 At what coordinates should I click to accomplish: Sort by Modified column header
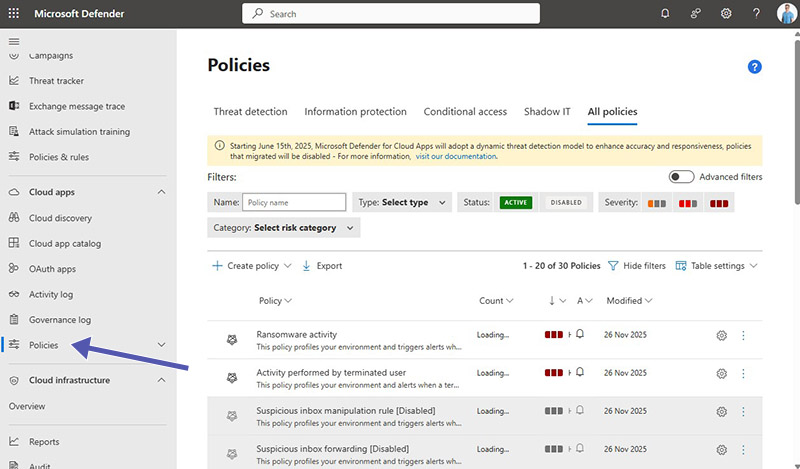point(629,301)
